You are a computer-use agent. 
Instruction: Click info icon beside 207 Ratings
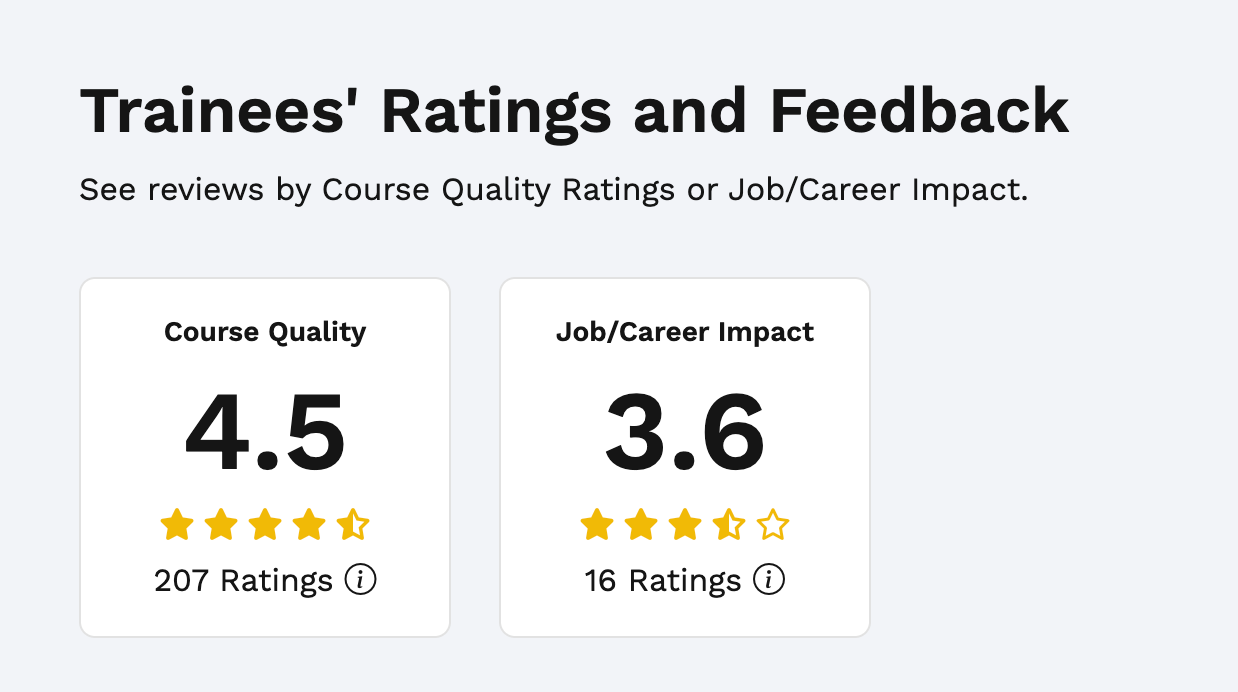click(360, 580)
